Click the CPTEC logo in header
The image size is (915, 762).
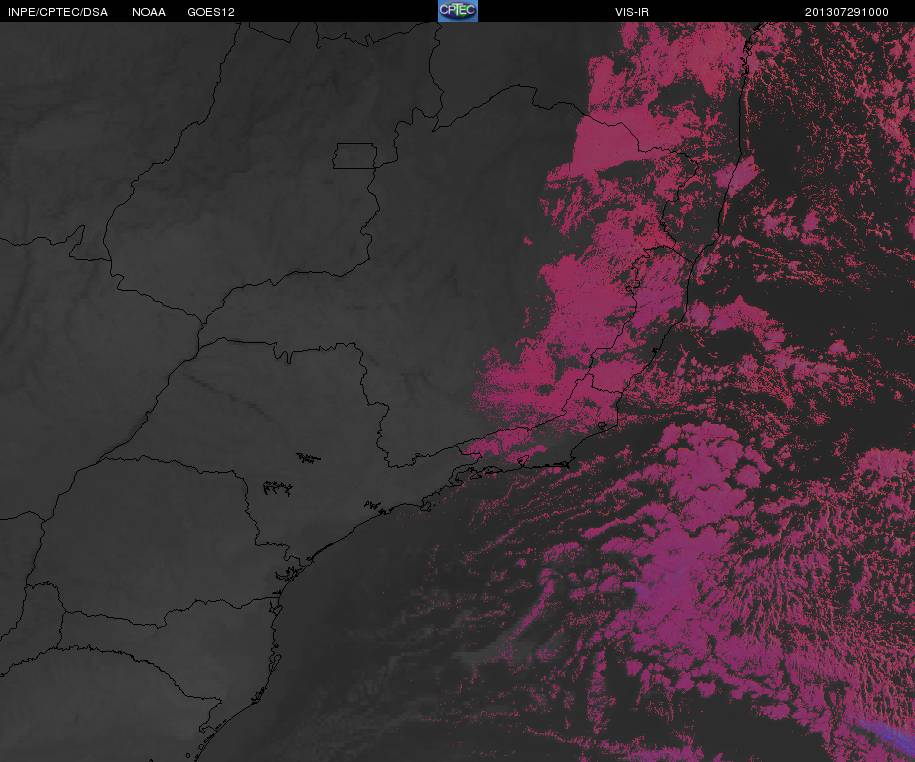click(x=458, y=11)
